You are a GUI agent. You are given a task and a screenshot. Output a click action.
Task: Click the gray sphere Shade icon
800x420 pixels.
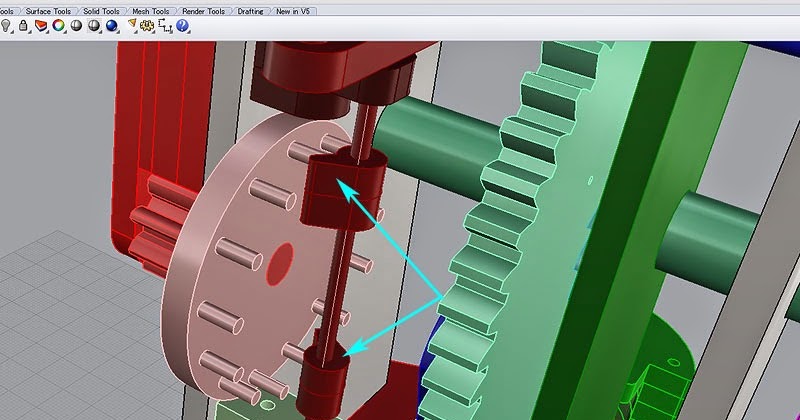(x=76, y=26)
